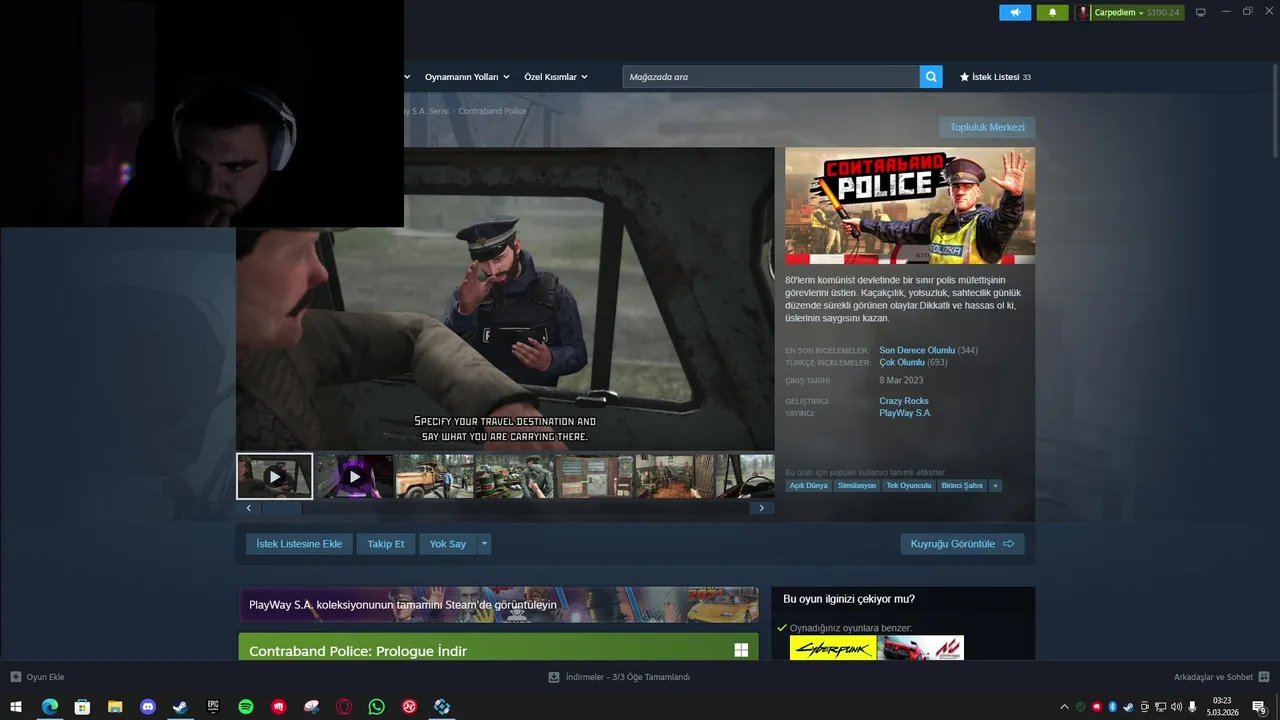
Task: Select the Simülasyon tag
Action: tap(857, 486)
